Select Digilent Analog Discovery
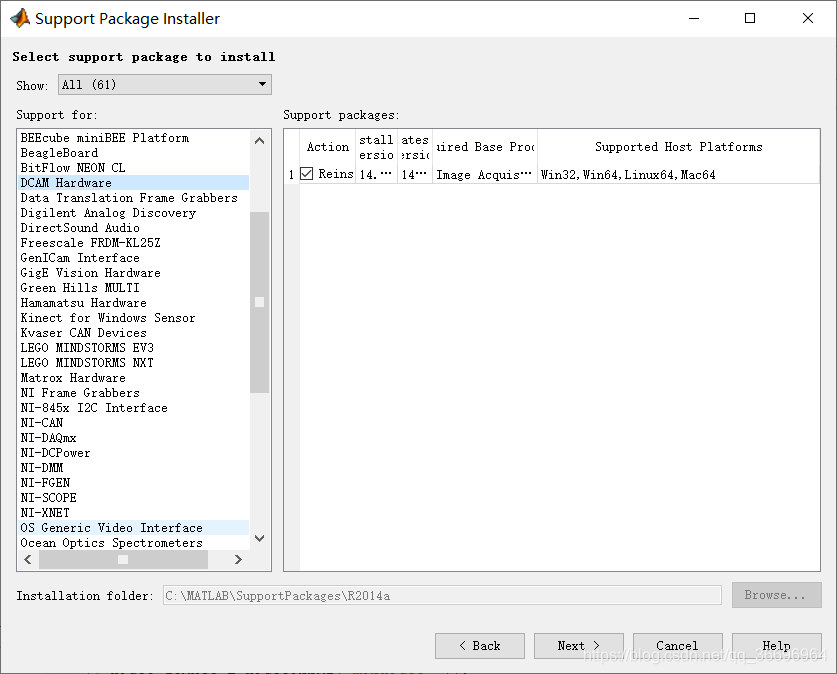This screenshot has width=837, height=674. point(133,212)
